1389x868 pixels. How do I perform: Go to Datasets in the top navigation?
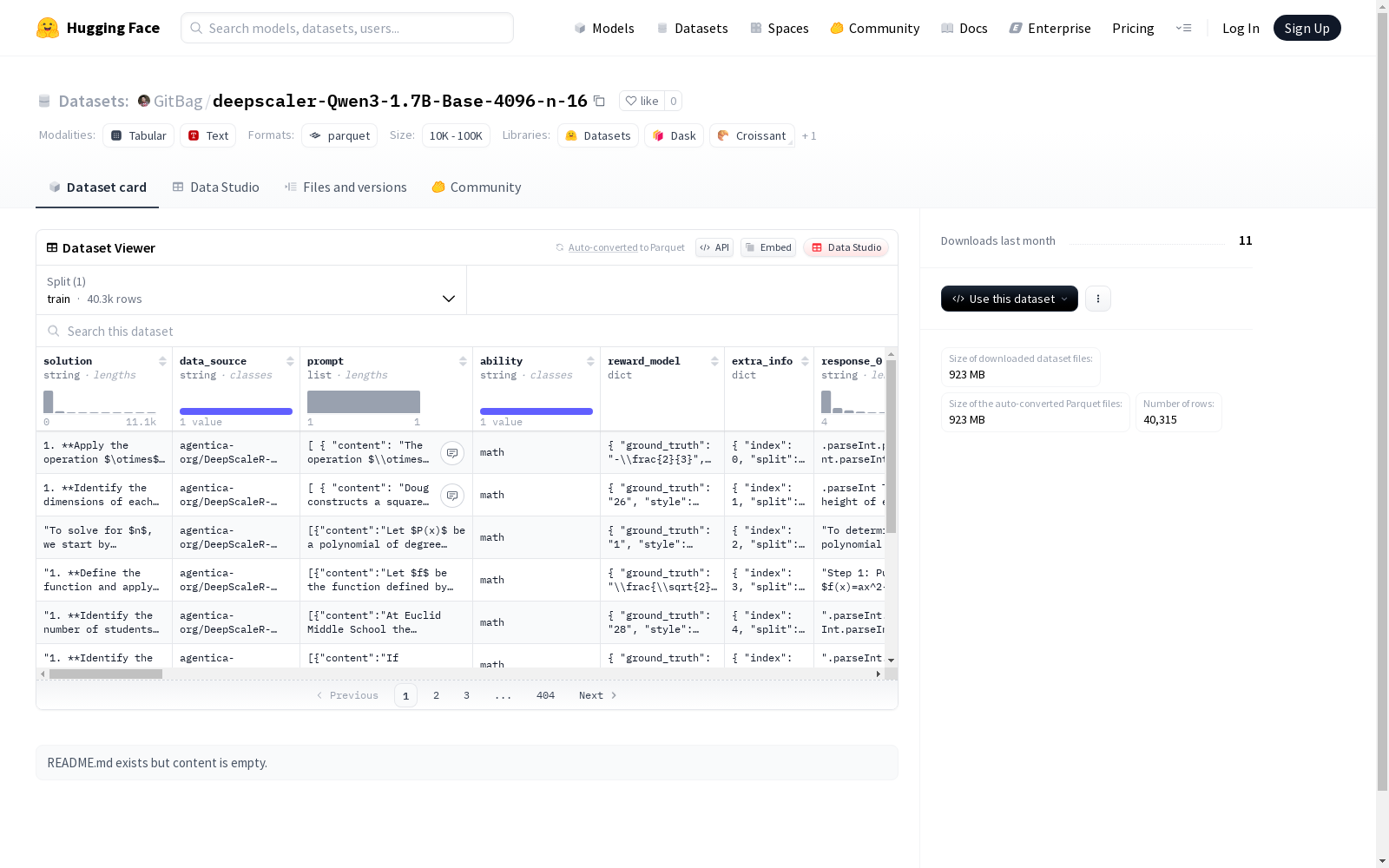692,28
